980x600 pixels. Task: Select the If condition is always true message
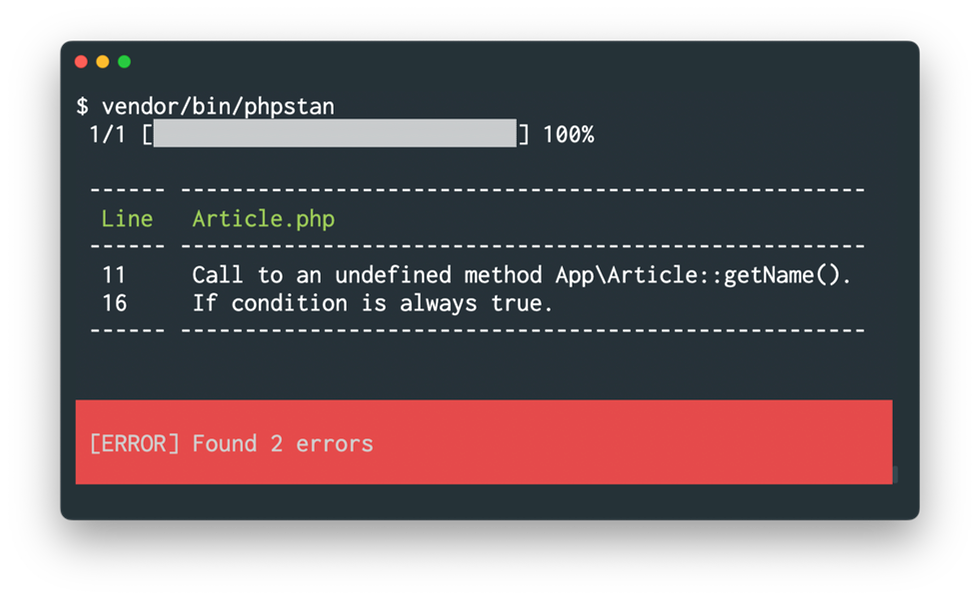[x=372, y=303]
